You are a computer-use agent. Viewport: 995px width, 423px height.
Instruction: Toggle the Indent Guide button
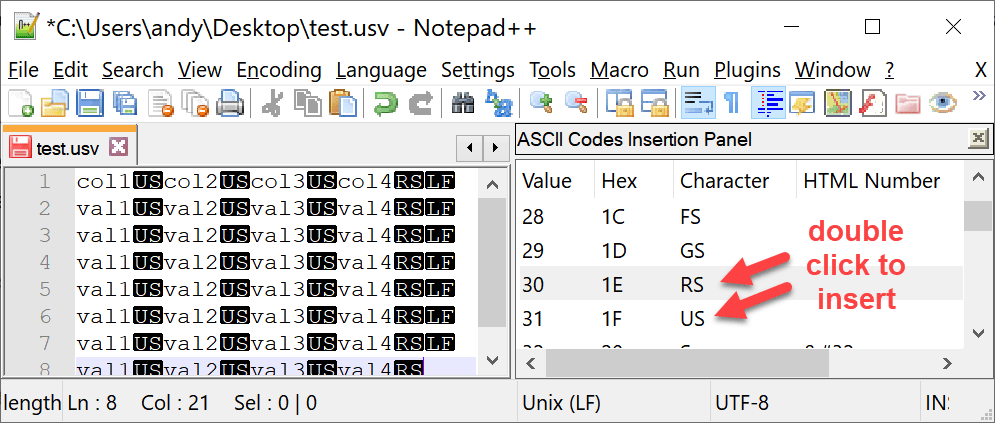pyautogui.click(x=768, y=102)
